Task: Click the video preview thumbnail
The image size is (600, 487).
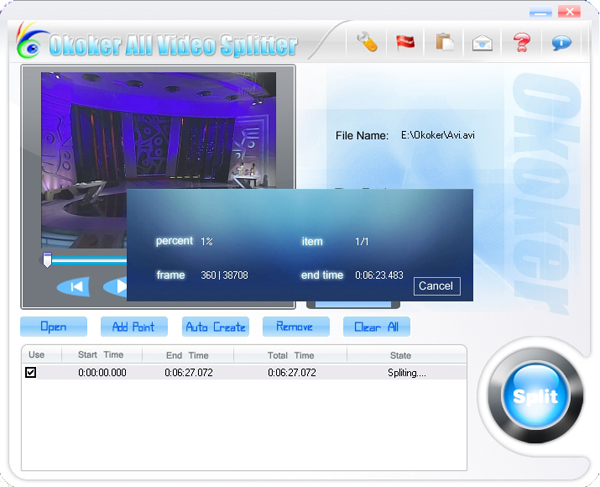Action: click(158, 160)
